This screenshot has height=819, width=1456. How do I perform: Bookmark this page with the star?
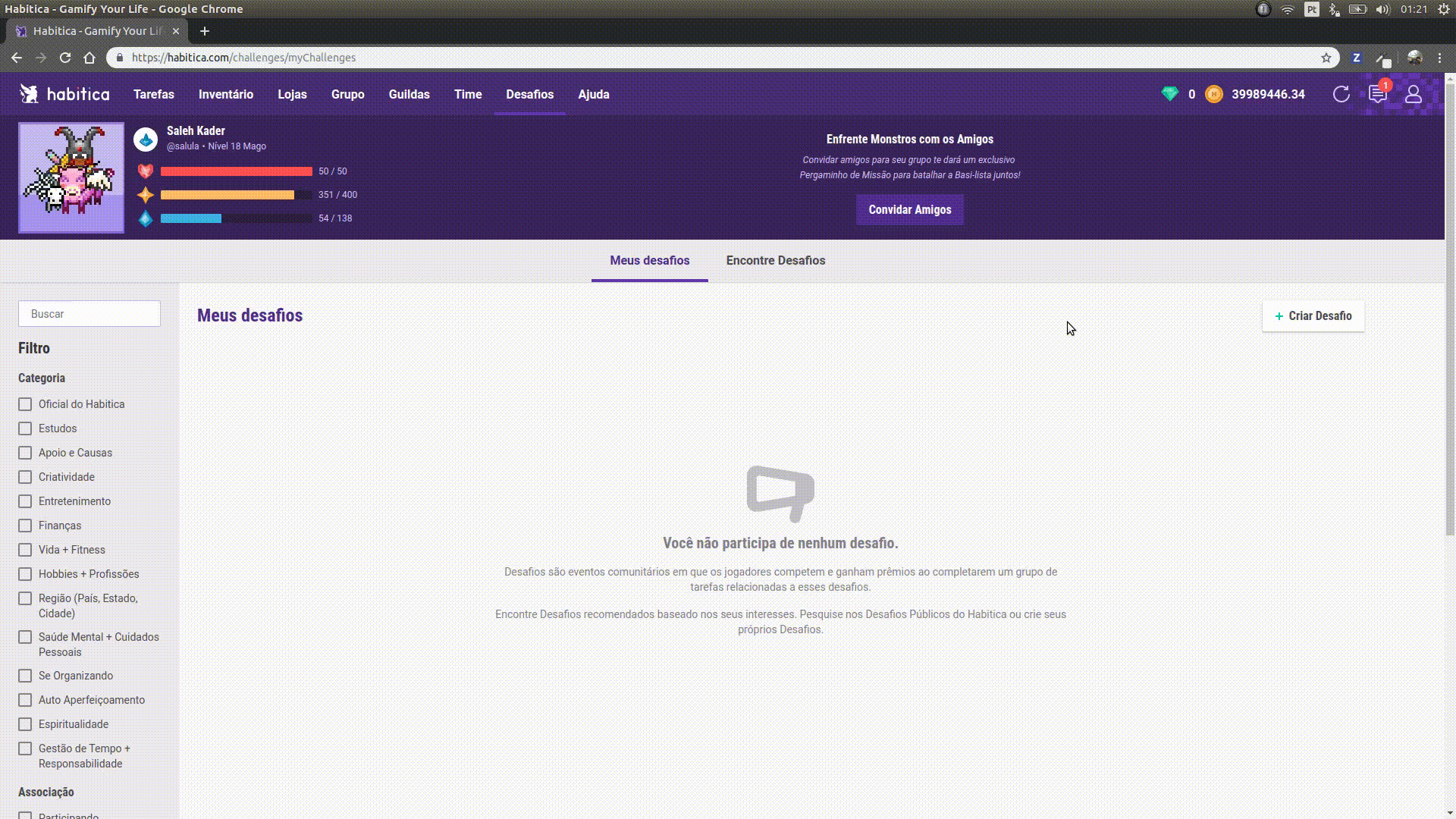coord(1326,58)
